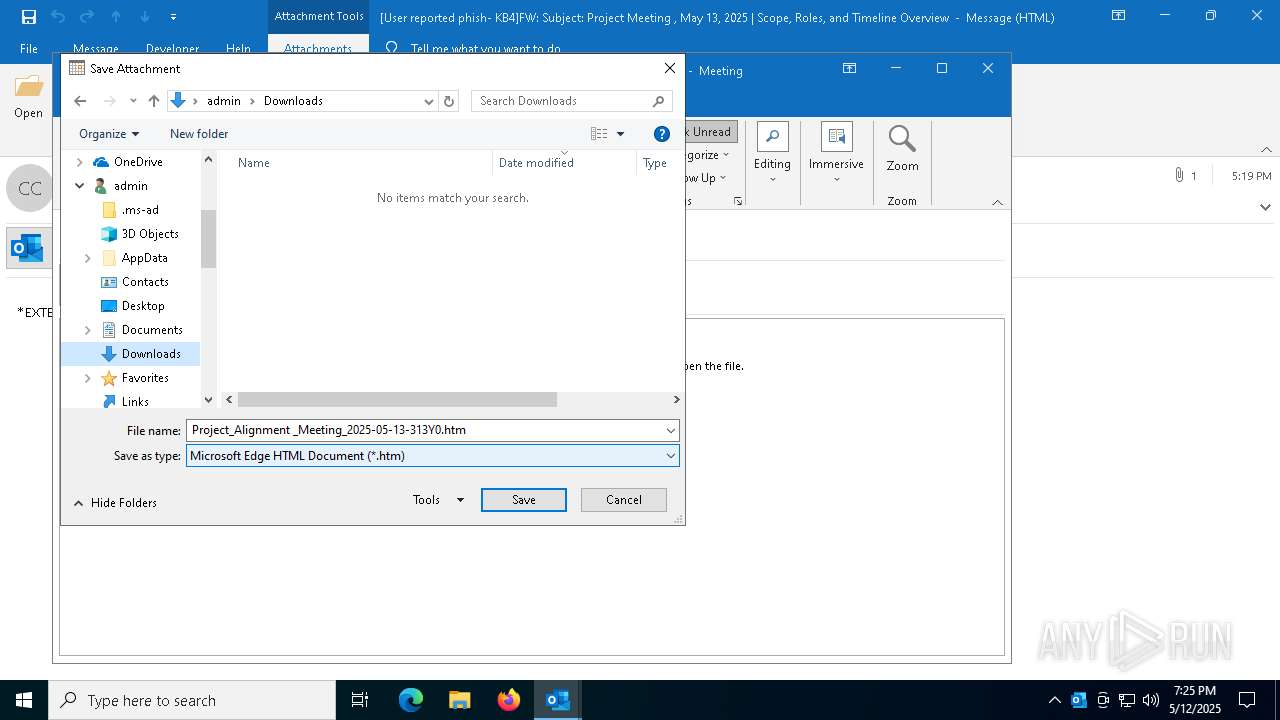Click the attachment paperclip indicator
1280x720 pixels.
1180,176
